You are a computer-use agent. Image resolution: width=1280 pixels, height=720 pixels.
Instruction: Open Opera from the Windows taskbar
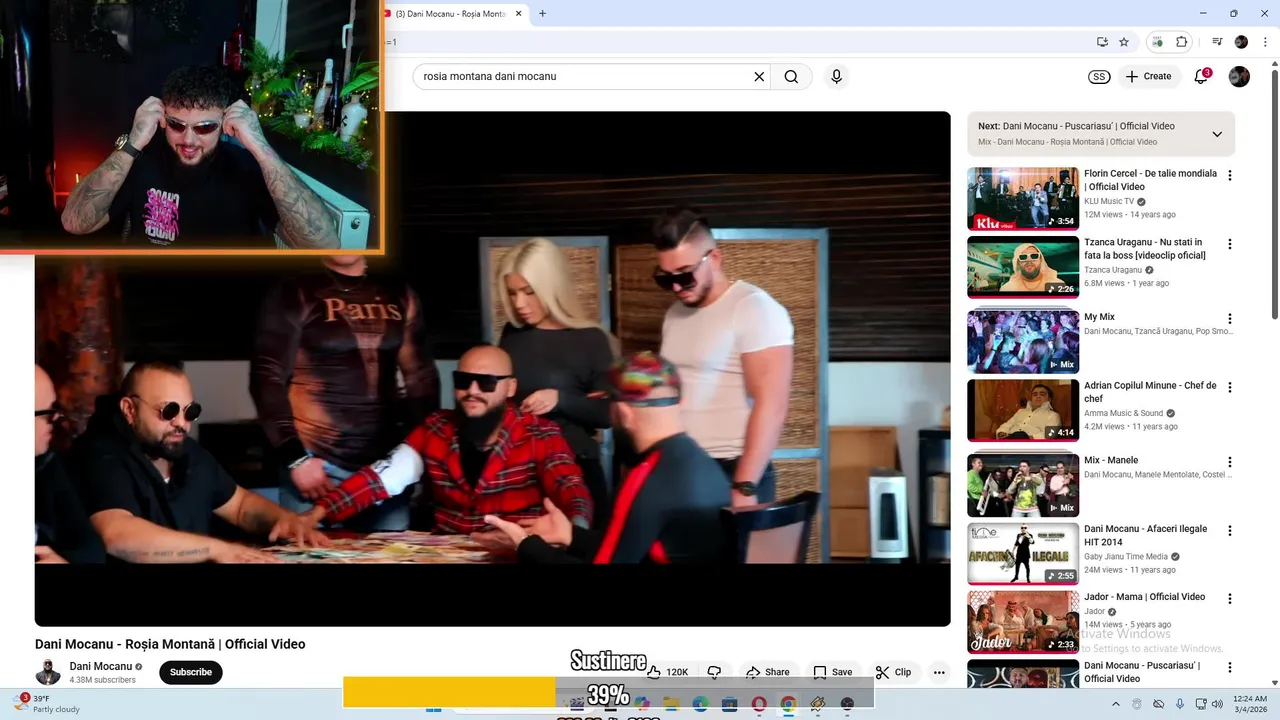click(x=759, y=704)
